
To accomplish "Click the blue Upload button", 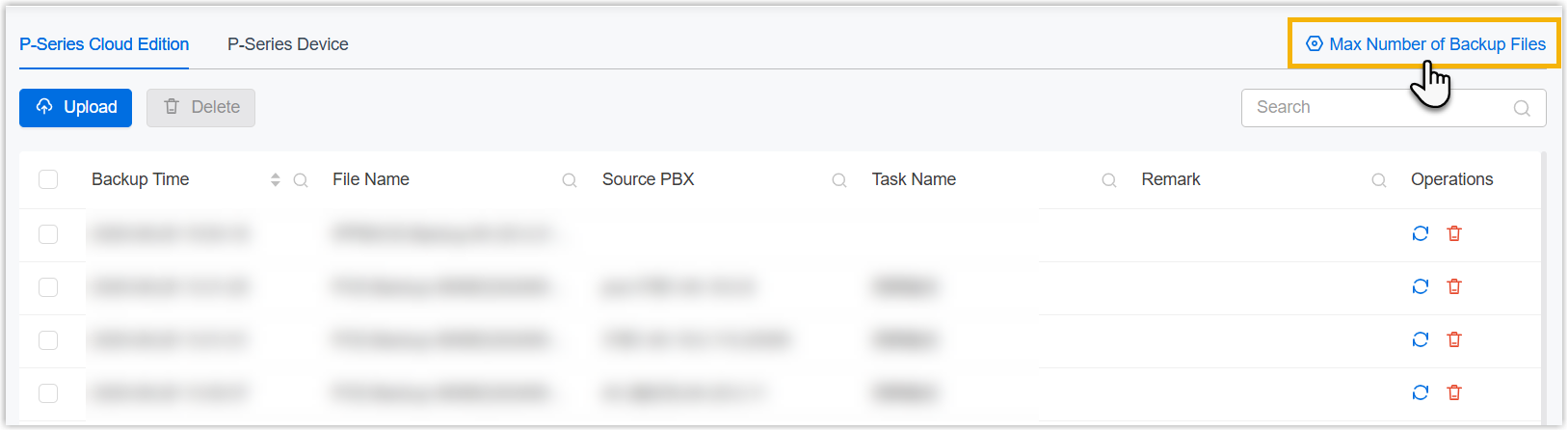I will click(75, 107).
